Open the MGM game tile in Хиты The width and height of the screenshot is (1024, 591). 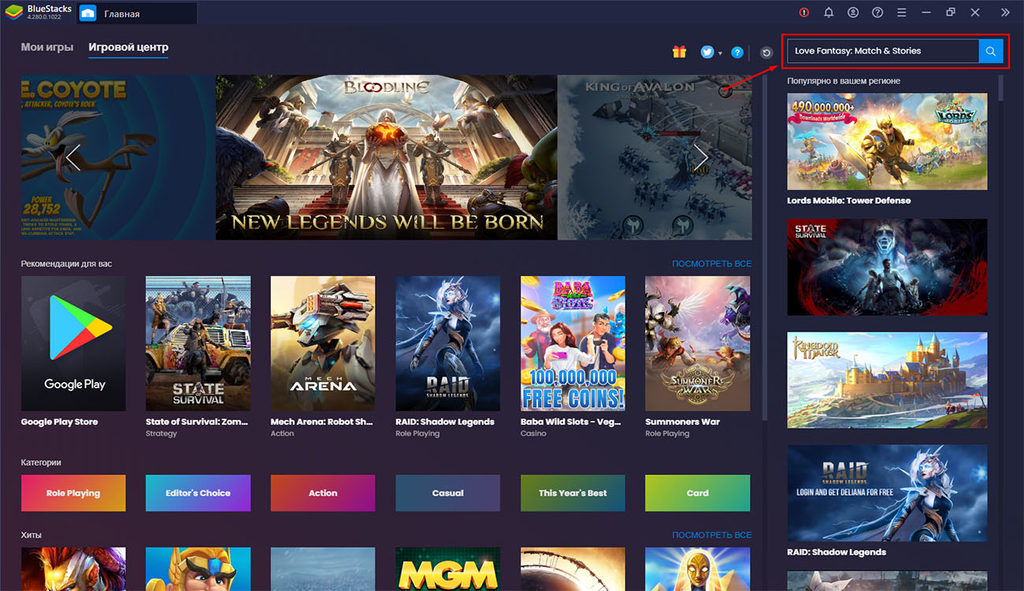click(447, 569)
